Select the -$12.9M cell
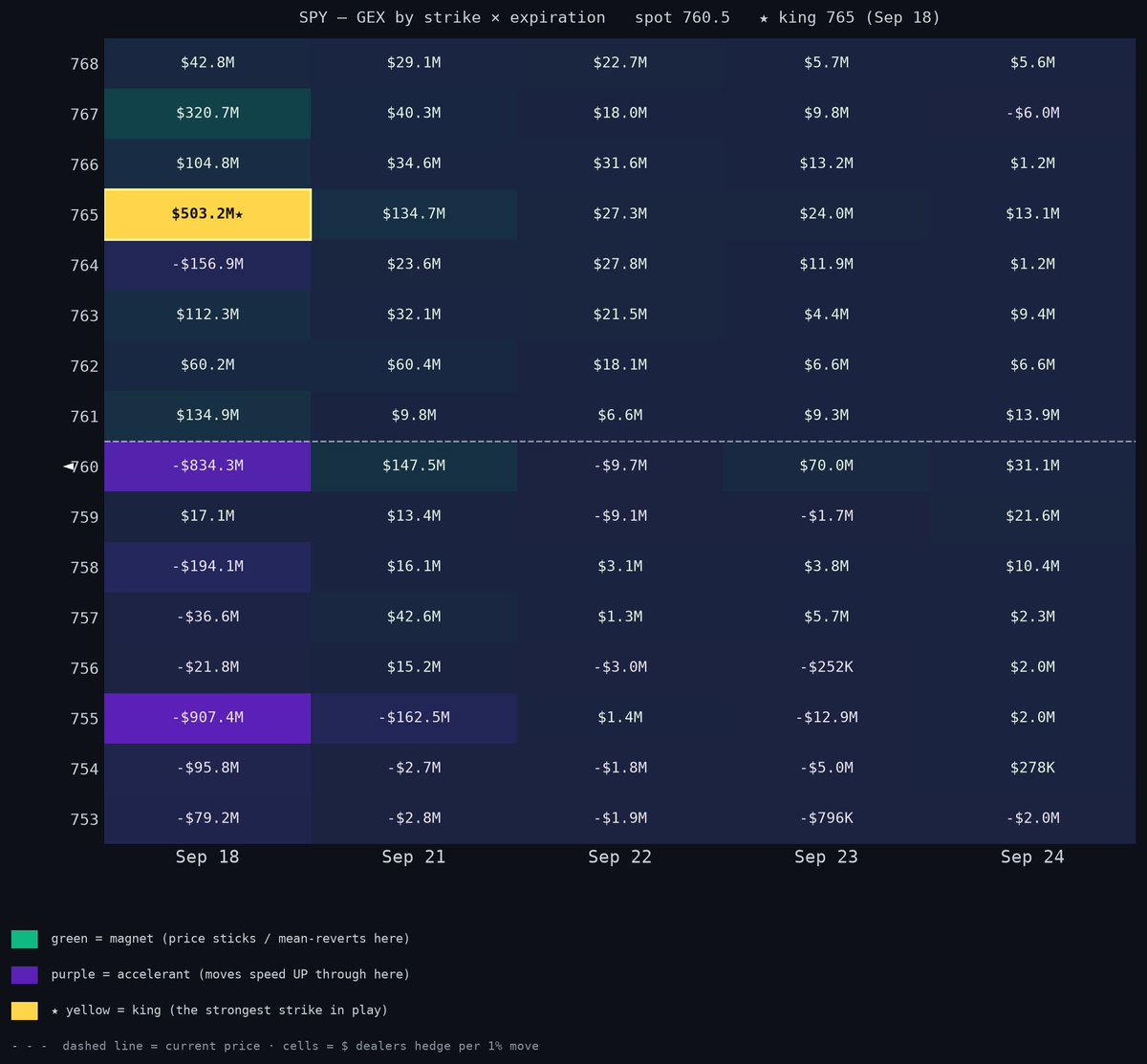The width and height of the screenshot is (1147, 1064). [826, 718]
